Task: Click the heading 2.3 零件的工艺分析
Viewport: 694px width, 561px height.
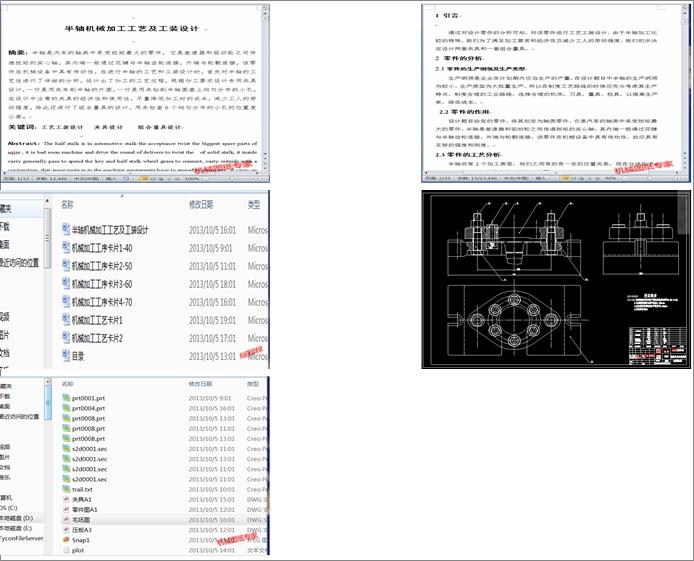Action: pos(468,155)
